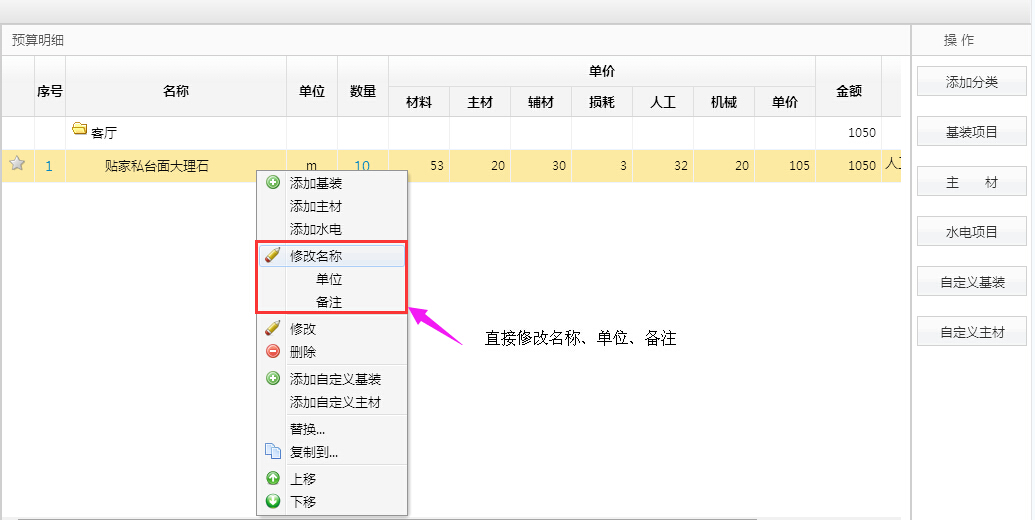The width and height of the screenshot is (1035, 520).
Task: Click the star icon on row 1
Action: tap(17, 165)
